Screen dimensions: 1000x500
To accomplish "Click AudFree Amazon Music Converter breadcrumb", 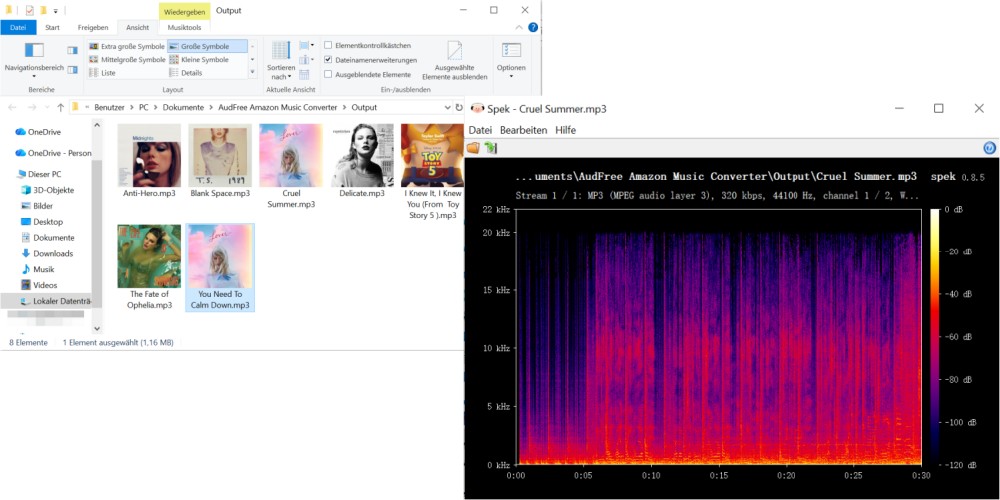I will tap(277, 107).
